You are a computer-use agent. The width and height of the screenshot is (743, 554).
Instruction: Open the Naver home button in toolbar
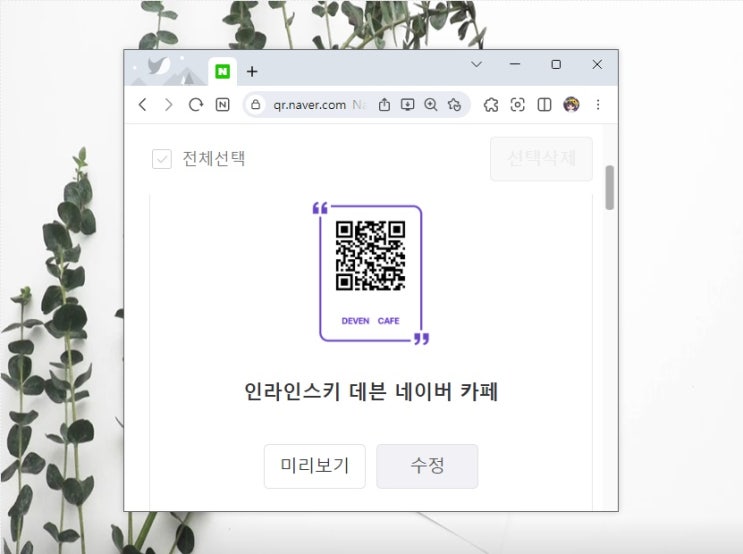pos(222,105)
